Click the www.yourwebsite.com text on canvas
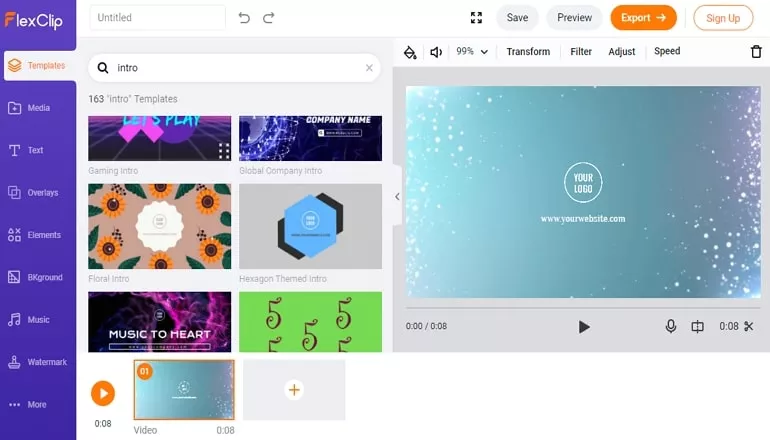 coord(583,219)
